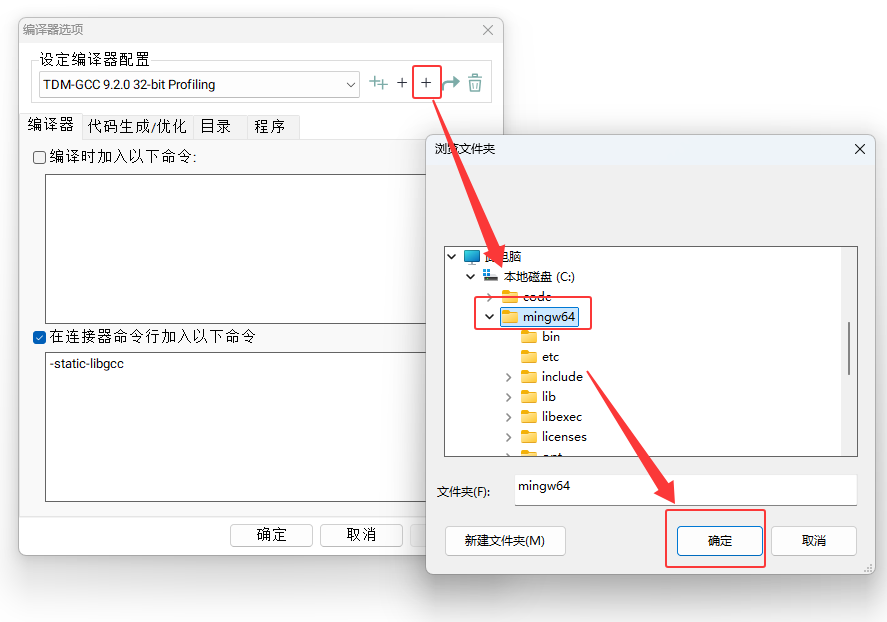This screenshot has height=622, width=887.
Task: Click the plus icon next to the rename arrow
Action: pyautogui.click(x=426, y=83)
